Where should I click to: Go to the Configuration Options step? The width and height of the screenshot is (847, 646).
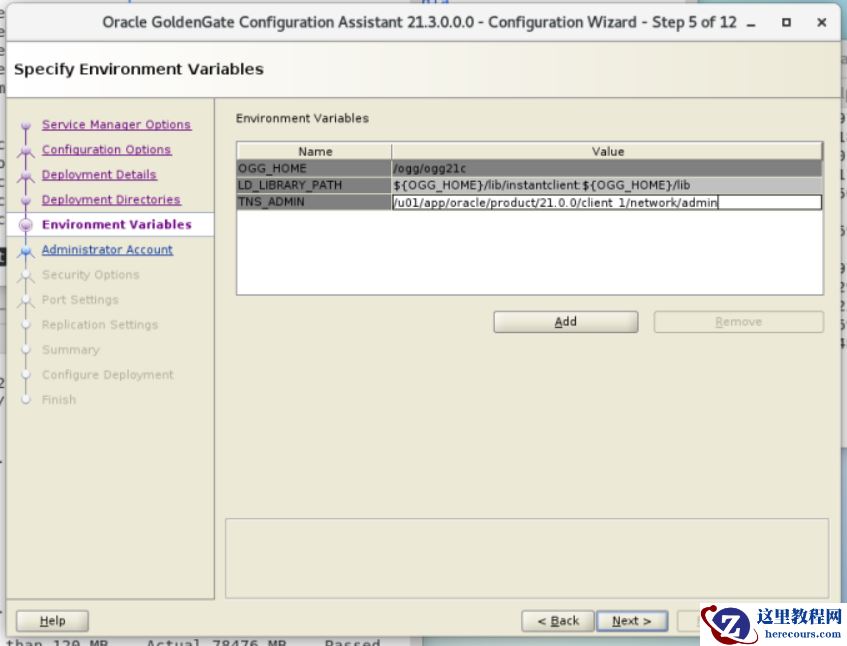(106, 150)
